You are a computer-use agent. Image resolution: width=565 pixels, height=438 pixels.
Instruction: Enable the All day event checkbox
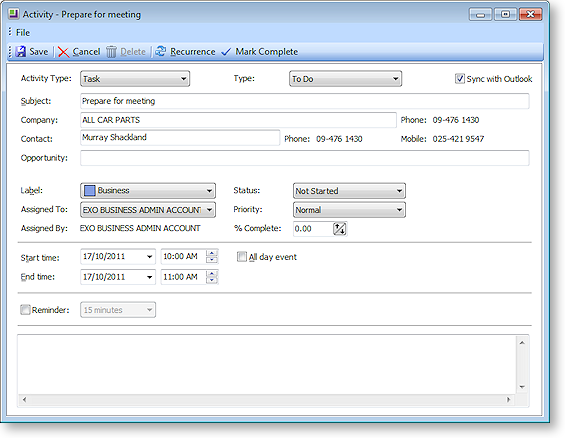click(x=241, y=257)
